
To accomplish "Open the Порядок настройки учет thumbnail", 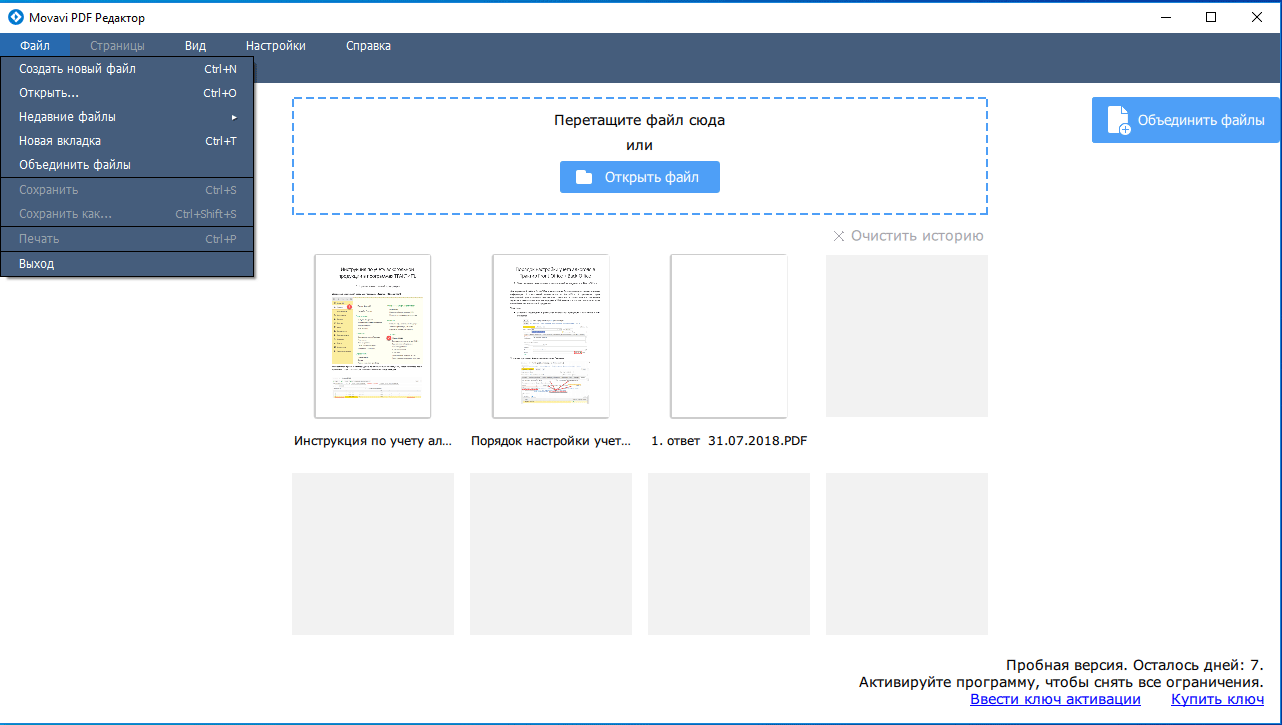I will [x=551, y=336].
